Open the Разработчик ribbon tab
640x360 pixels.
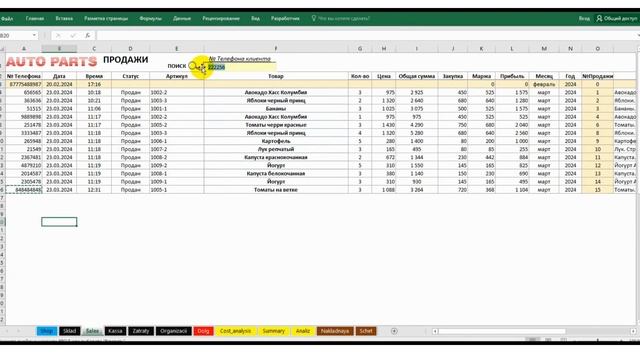[x=285, y=18]
